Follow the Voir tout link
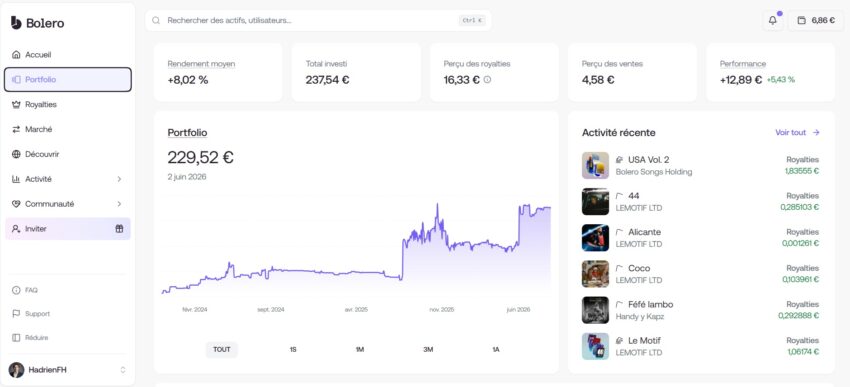Image resolution: width=850 pixels, height=387 pixels. (797, 133)
